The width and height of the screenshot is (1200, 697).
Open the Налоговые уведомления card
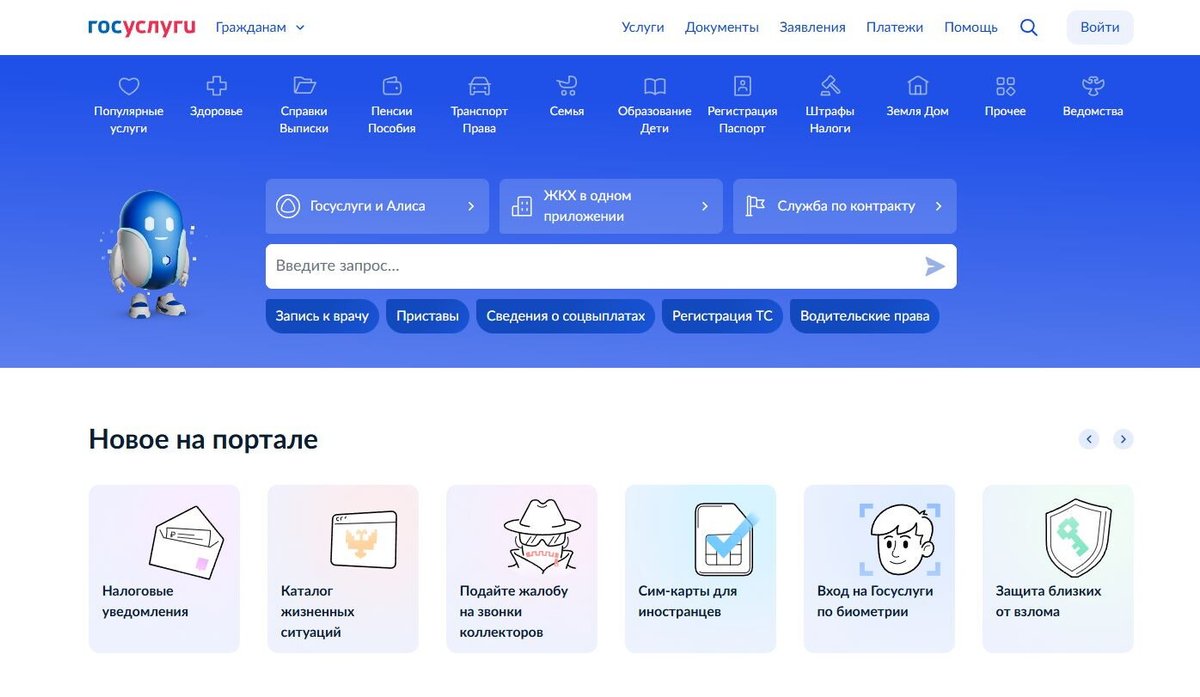coord(164,569)
